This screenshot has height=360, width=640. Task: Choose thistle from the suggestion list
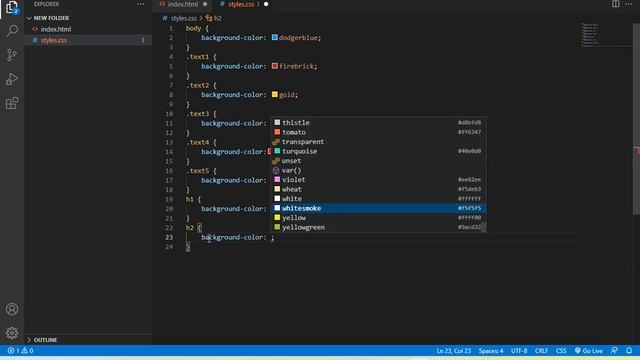378,122
